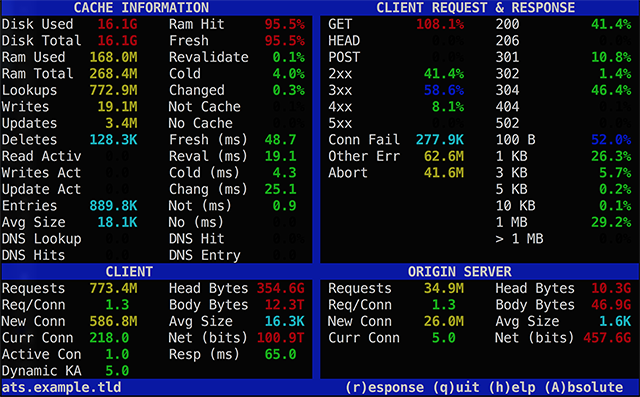Select the Ram Hit label

pyautogui.click(x=197, y=24)
